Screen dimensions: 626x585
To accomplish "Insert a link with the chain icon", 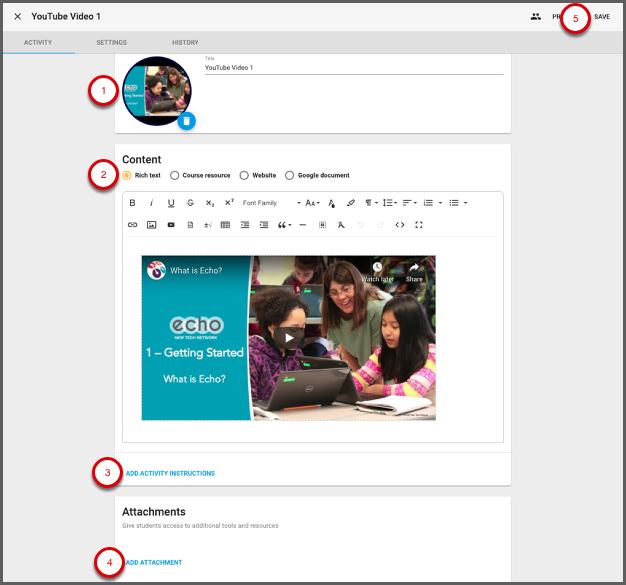I will (x=132, y=225).
